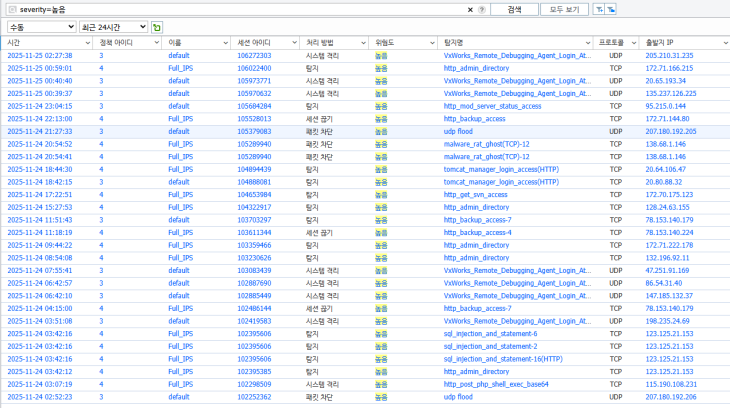Click the second filter icon at far right
This screenshot has width=730, height=408.
(611, 9)
